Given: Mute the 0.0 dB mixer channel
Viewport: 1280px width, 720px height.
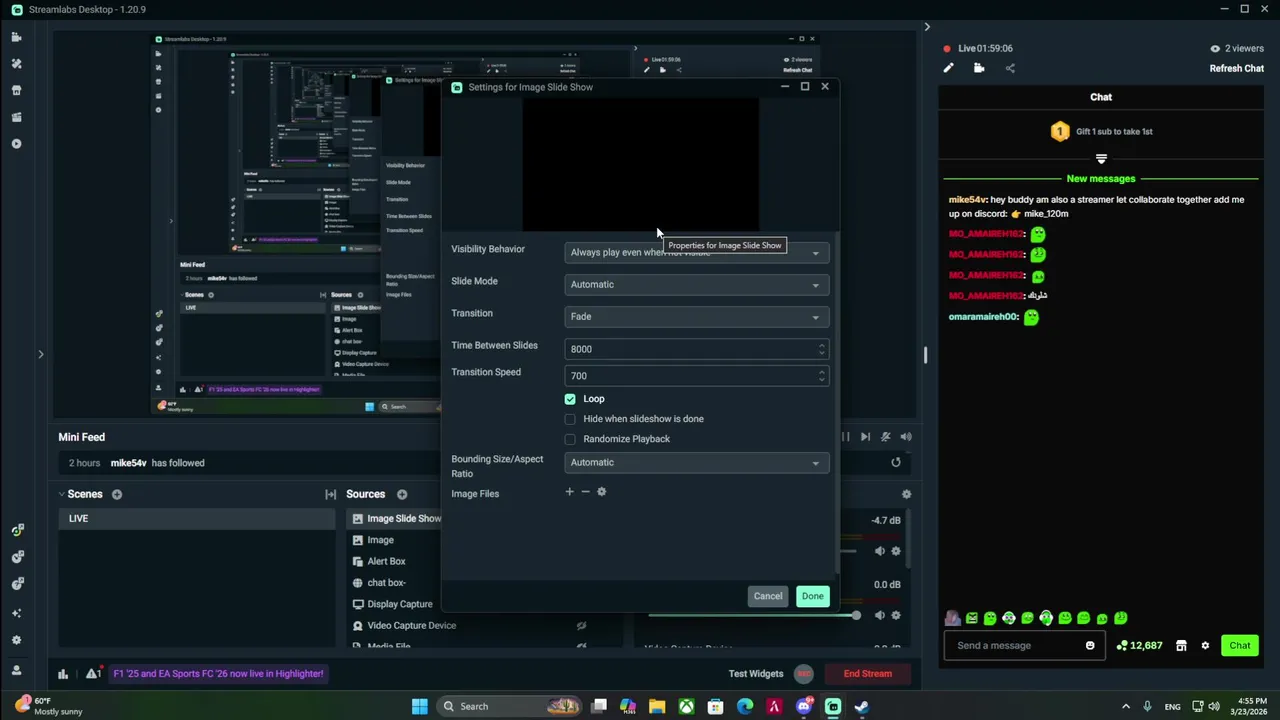Looking at the screenshot, I should click(880, 615).
